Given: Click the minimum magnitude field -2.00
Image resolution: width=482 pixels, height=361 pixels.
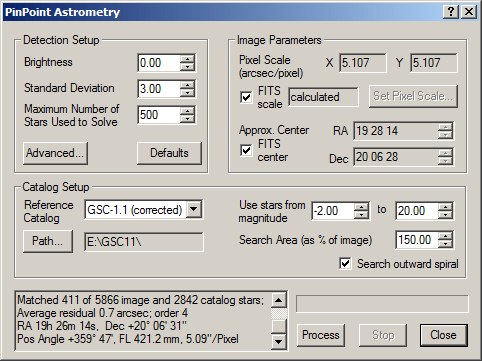Looking at the screenshot, I should point(333,211).
